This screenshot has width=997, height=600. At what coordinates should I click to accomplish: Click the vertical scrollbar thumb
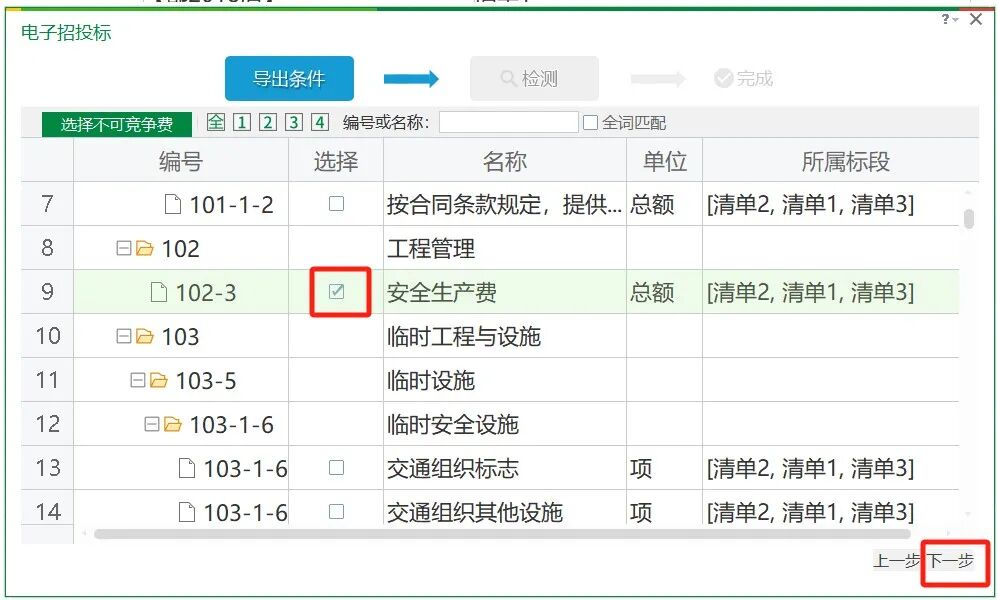click(969, 219)
